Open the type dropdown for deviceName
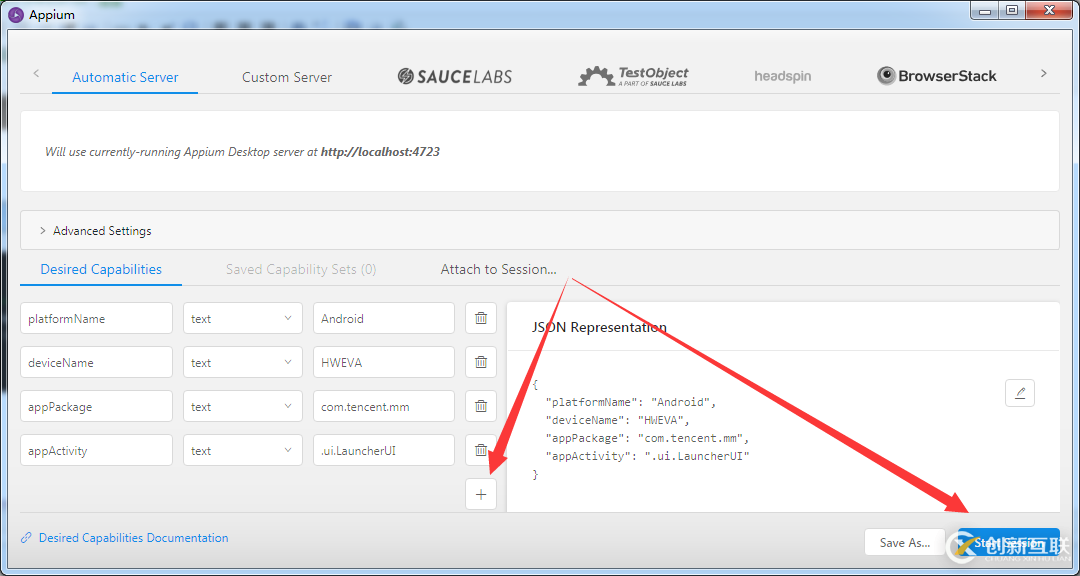This screenshot has width=1080, height=576. (x=242, y=362)
